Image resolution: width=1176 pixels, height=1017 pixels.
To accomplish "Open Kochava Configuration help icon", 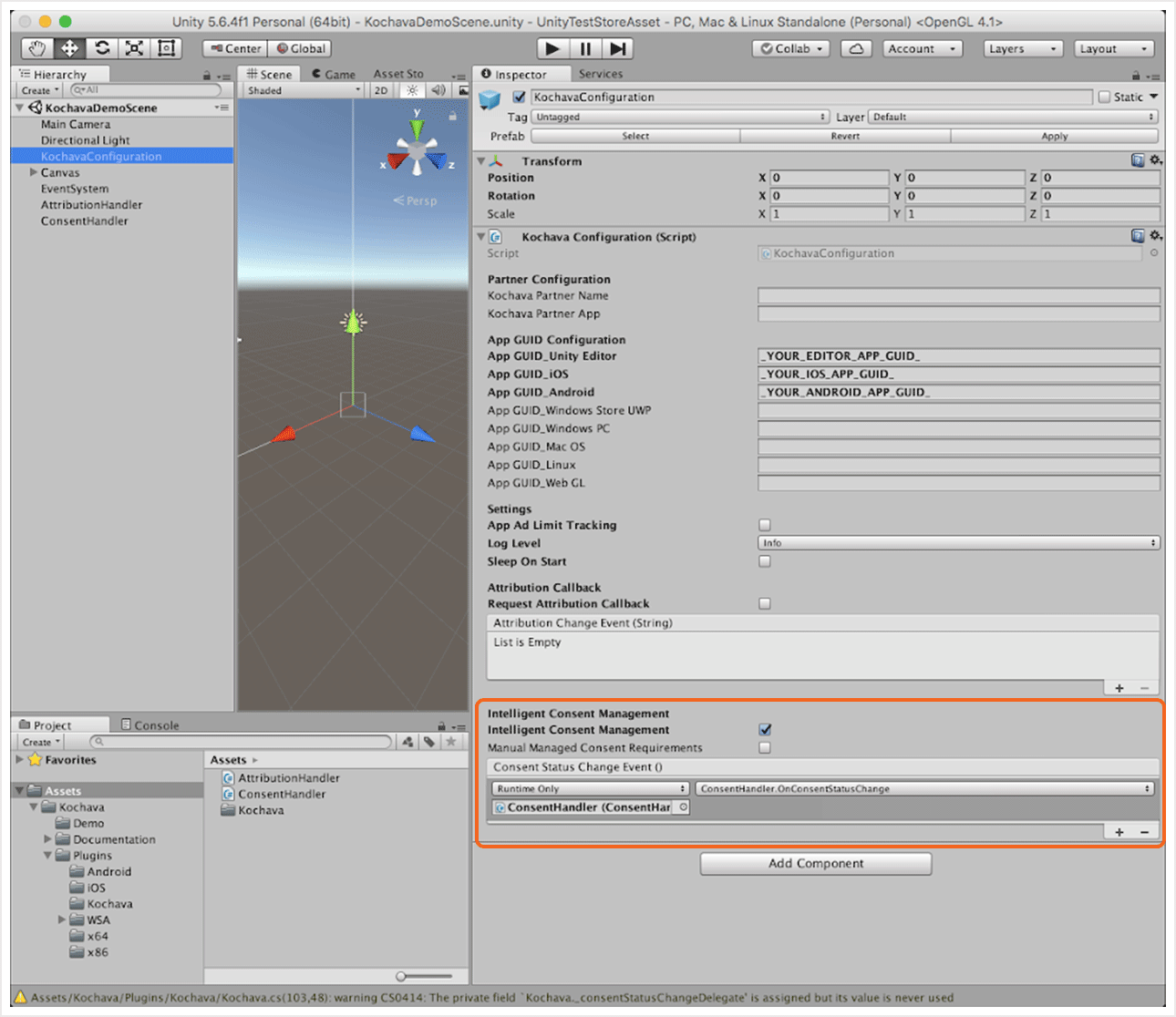I will point(1138,236).
